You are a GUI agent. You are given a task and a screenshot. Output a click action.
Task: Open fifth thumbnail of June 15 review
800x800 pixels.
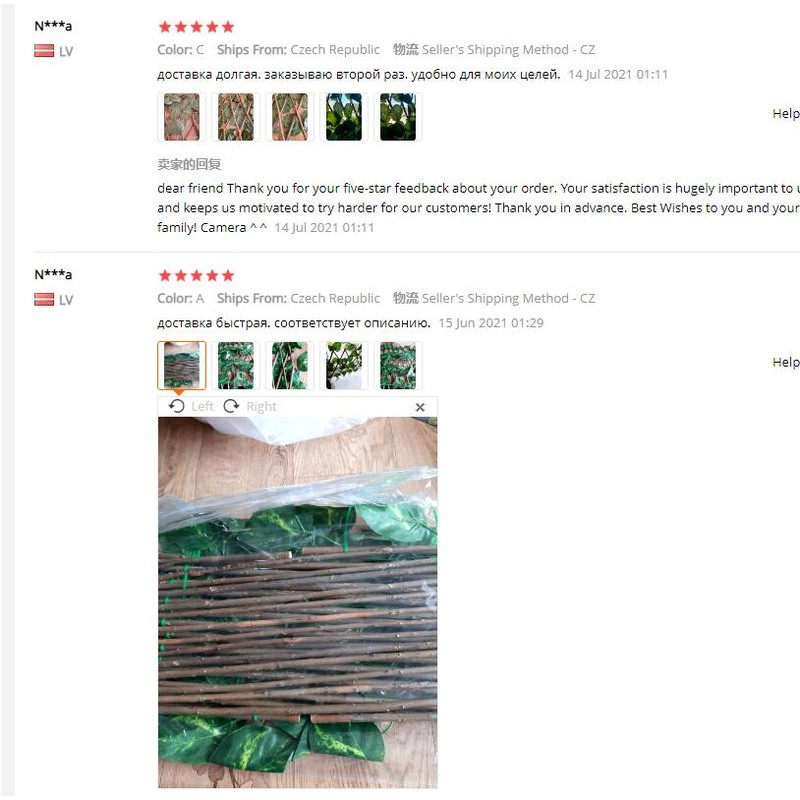tap(398, 365)
